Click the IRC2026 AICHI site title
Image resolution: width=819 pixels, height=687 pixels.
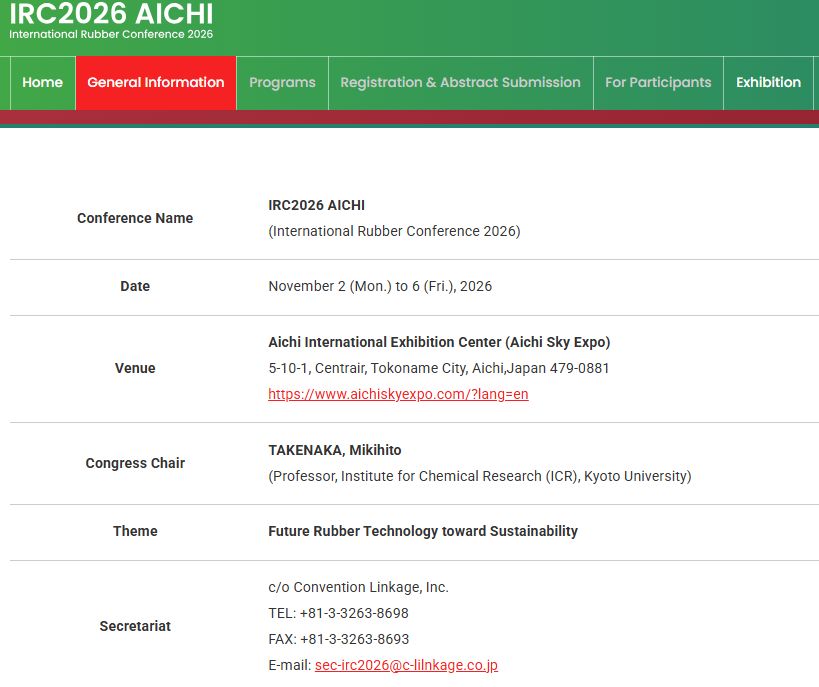(111, 14)
